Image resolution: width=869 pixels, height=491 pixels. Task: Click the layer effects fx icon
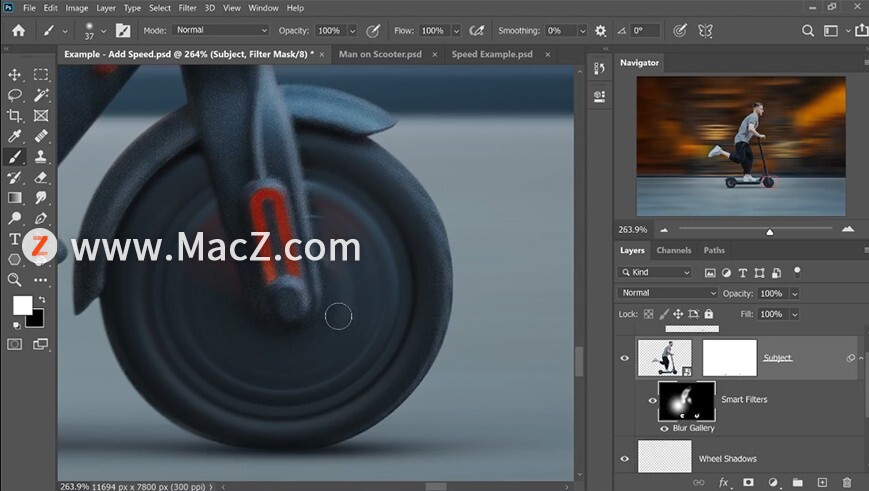tap(724, 482)
